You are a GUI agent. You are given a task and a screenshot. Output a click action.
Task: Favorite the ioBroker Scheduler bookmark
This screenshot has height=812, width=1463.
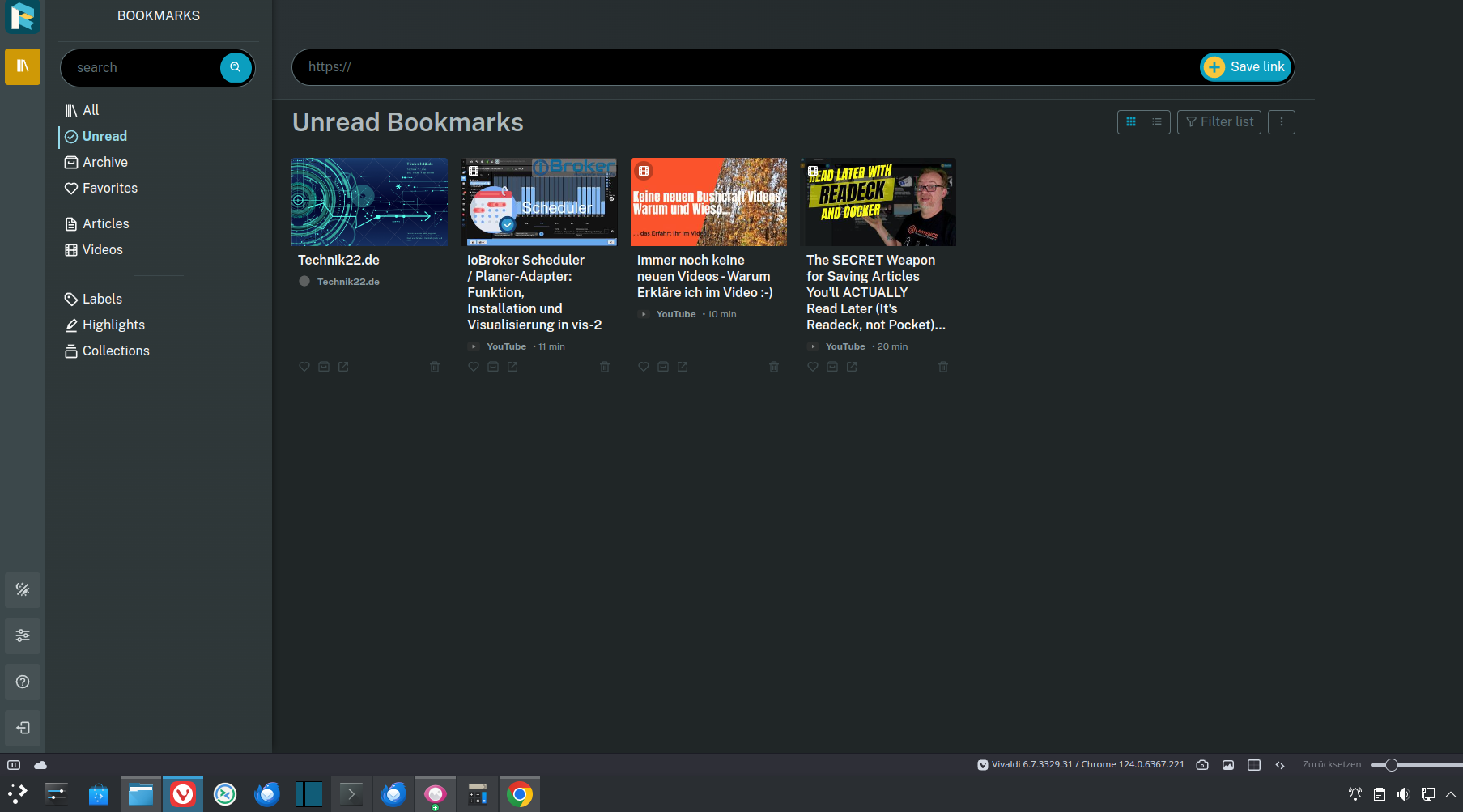(x=474, y=367)
